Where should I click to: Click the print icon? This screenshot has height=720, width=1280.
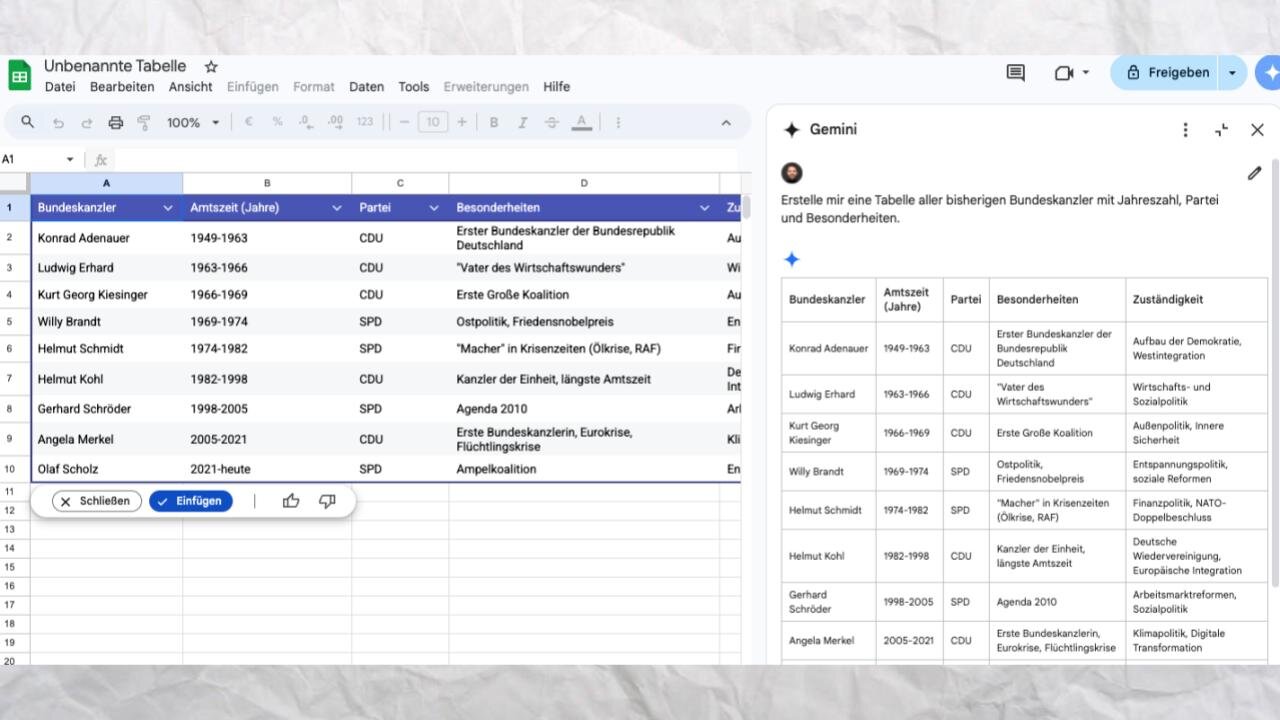(x=115, y=122)
